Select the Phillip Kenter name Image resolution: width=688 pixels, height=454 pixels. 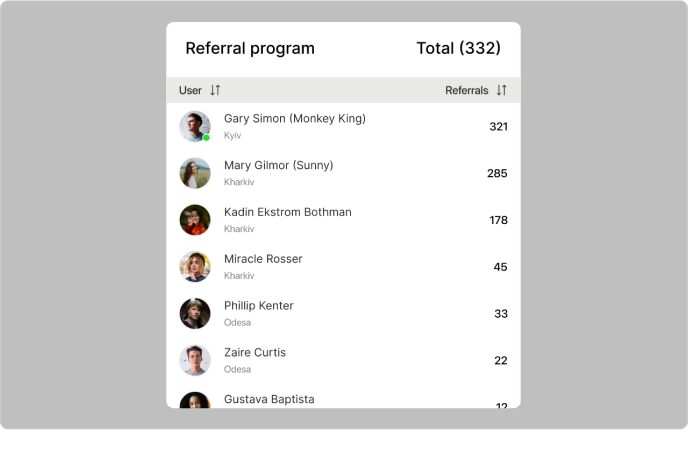tap(258, 306)
